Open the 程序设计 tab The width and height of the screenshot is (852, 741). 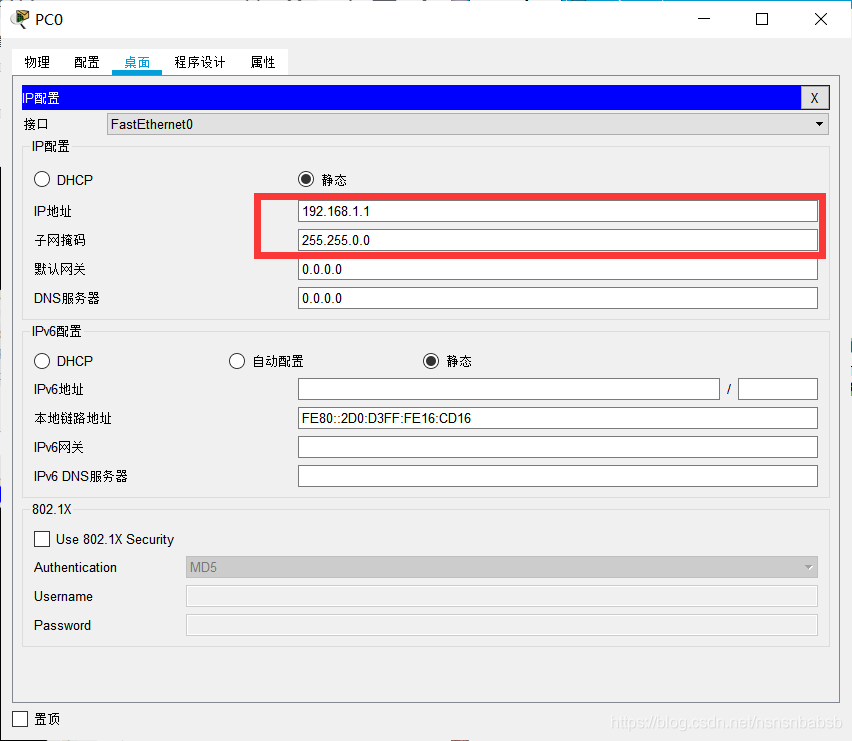[x=199, y=62]
